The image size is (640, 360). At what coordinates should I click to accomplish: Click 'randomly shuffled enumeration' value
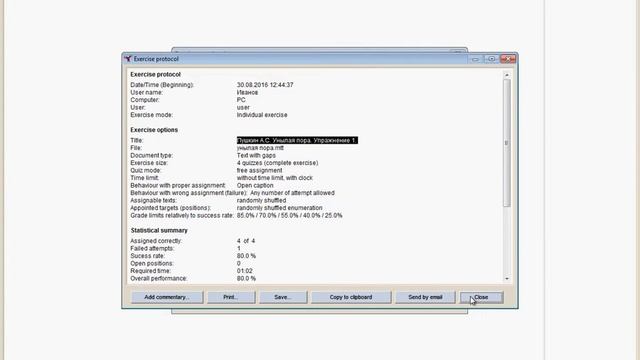pos(279,208)
